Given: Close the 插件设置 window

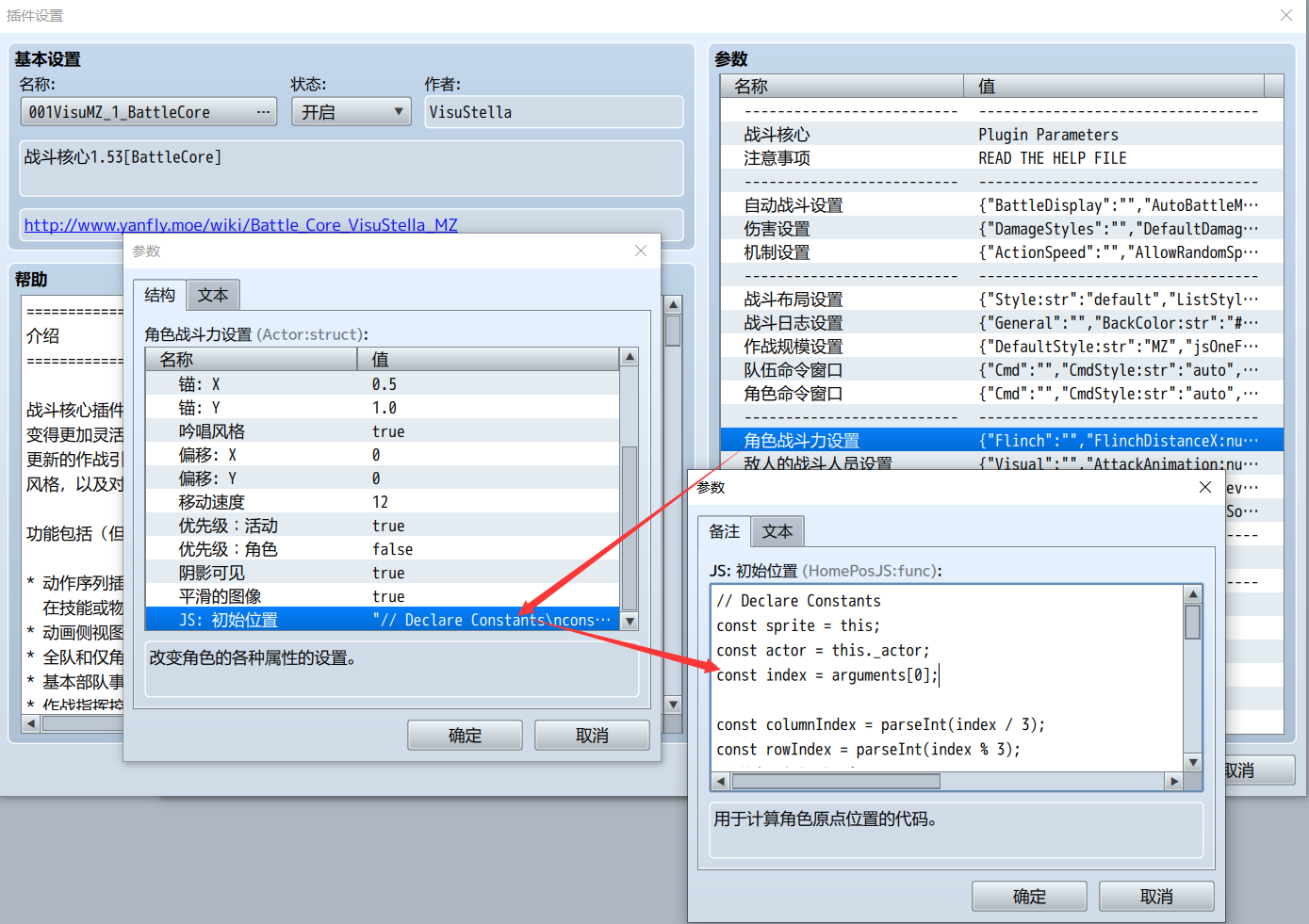Looking at the screenshot, I should click(x=1286, y=15).
